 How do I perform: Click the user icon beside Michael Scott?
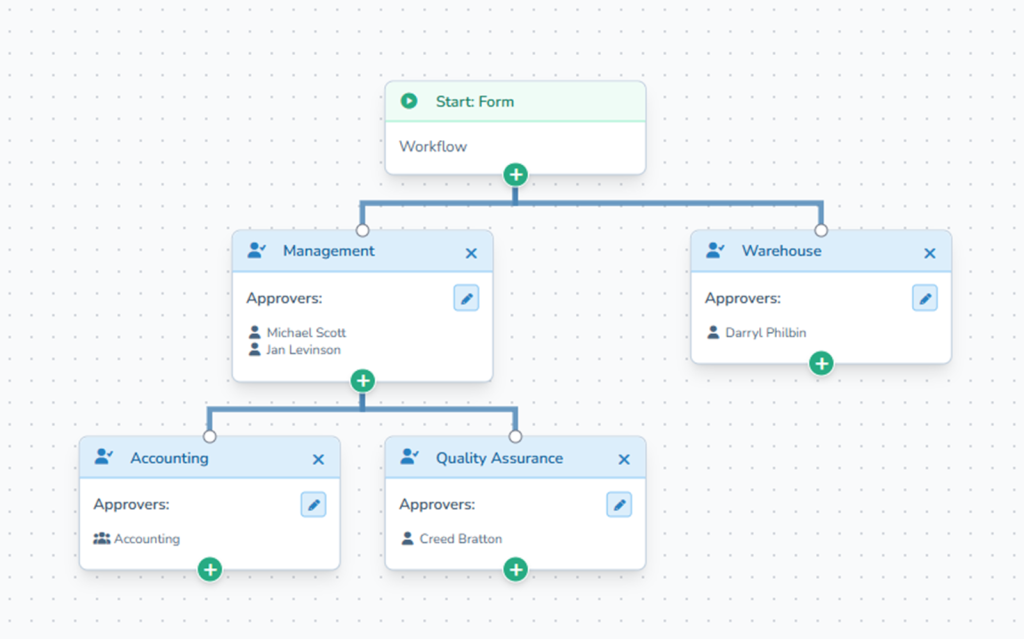point(255,333)
